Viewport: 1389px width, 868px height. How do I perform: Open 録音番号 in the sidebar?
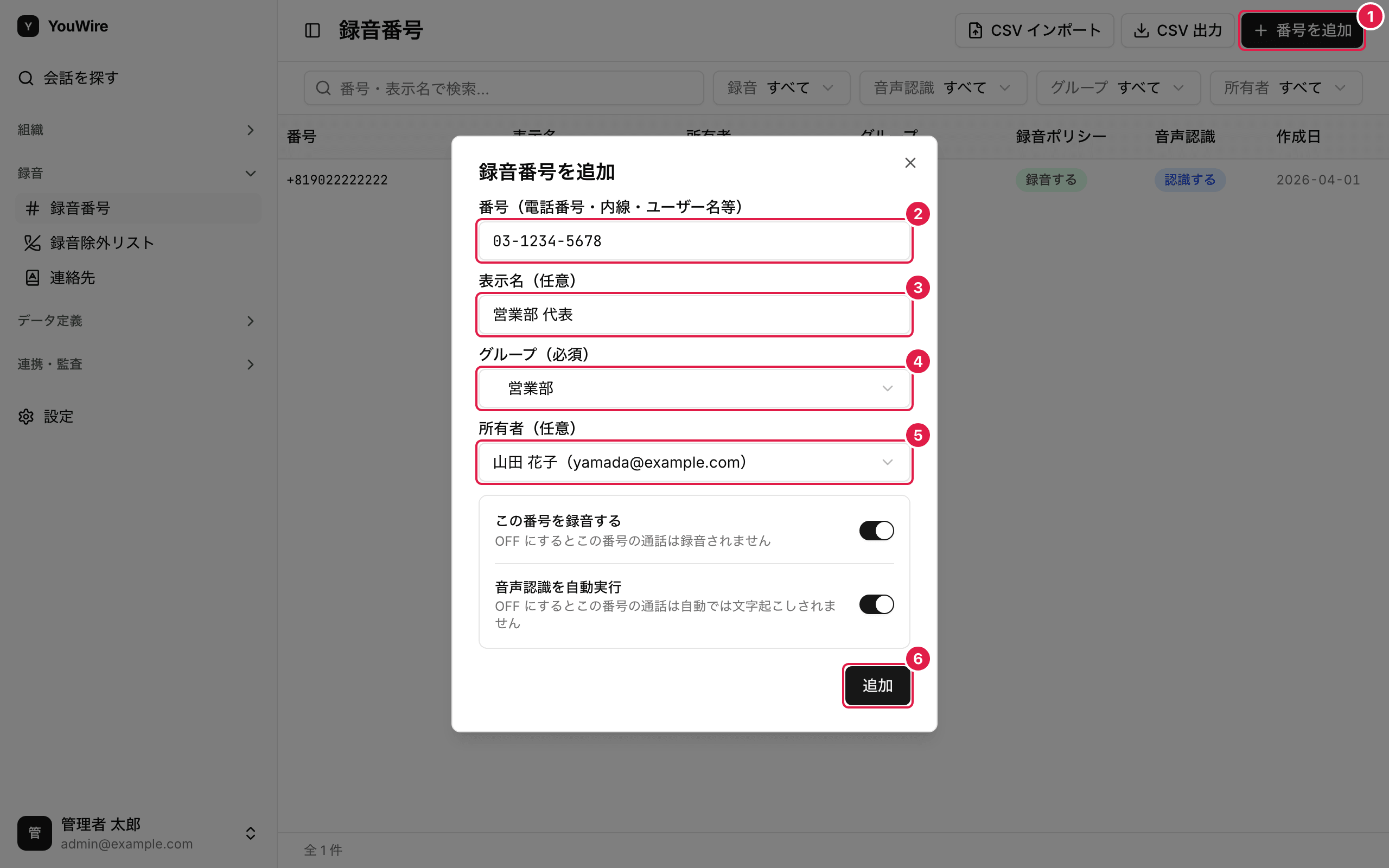pos(138,208)
